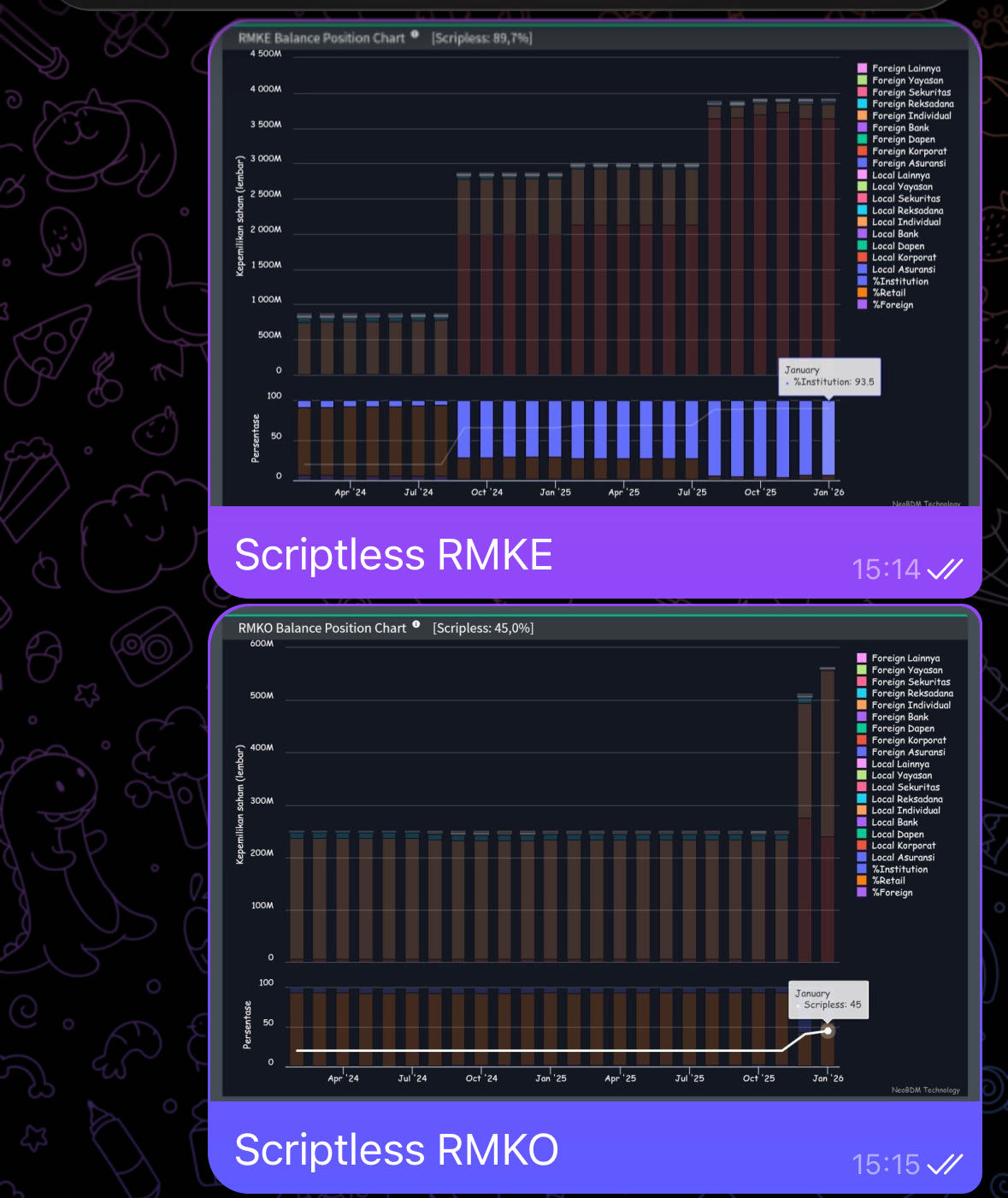Click the 'Scripless: 45' tooltip
The height and width of the screenshot is (1198, 1008).
pyautogui.click(x=828, y=1000)
